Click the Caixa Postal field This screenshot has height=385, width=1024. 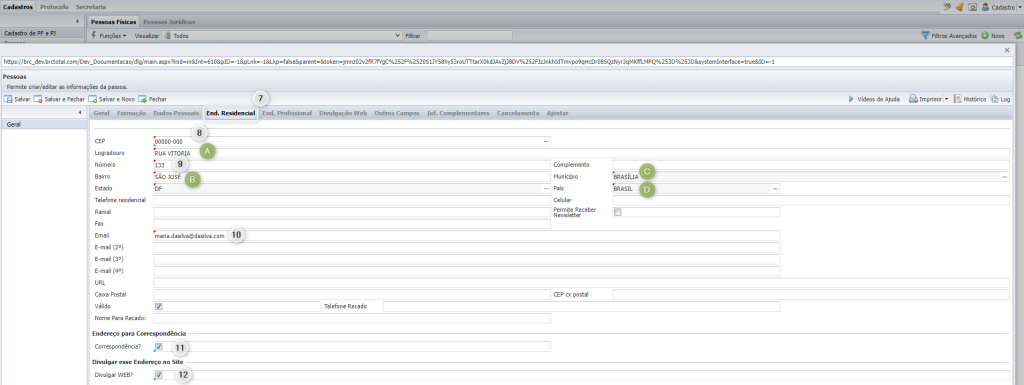pyautogui.click(x=352, y=294)
